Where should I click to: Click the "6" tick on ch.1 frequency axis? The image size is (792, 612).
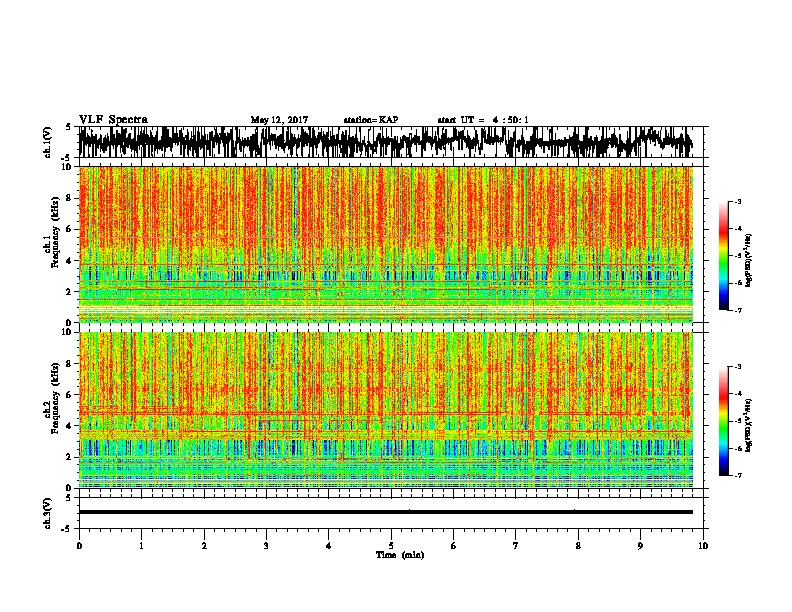70,229
